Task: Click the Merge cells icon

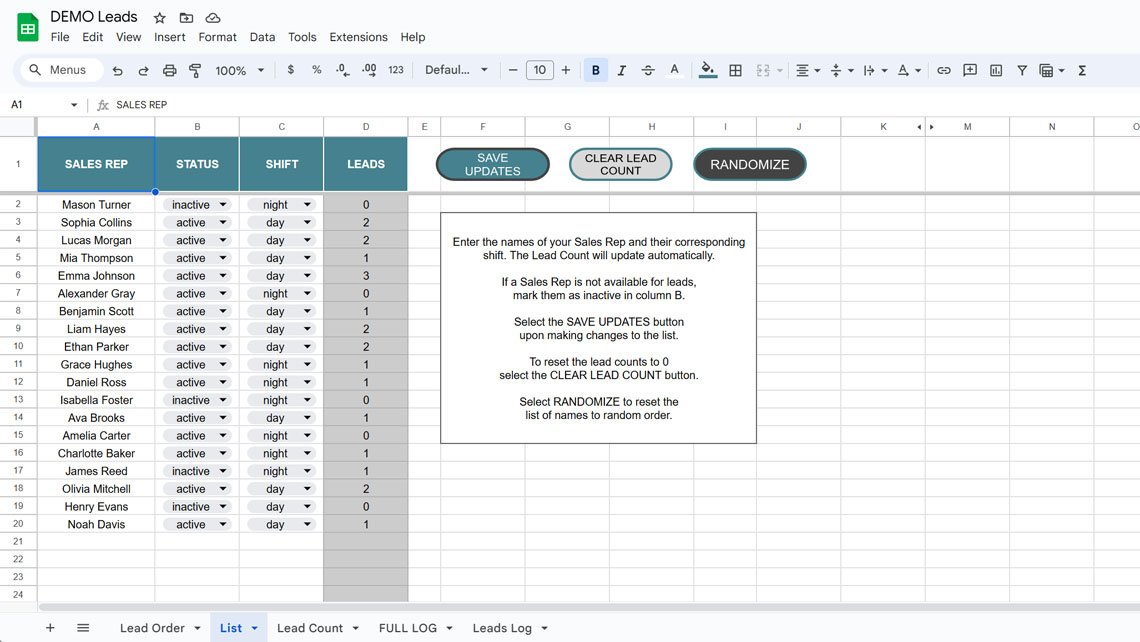Action: (763, 71)
